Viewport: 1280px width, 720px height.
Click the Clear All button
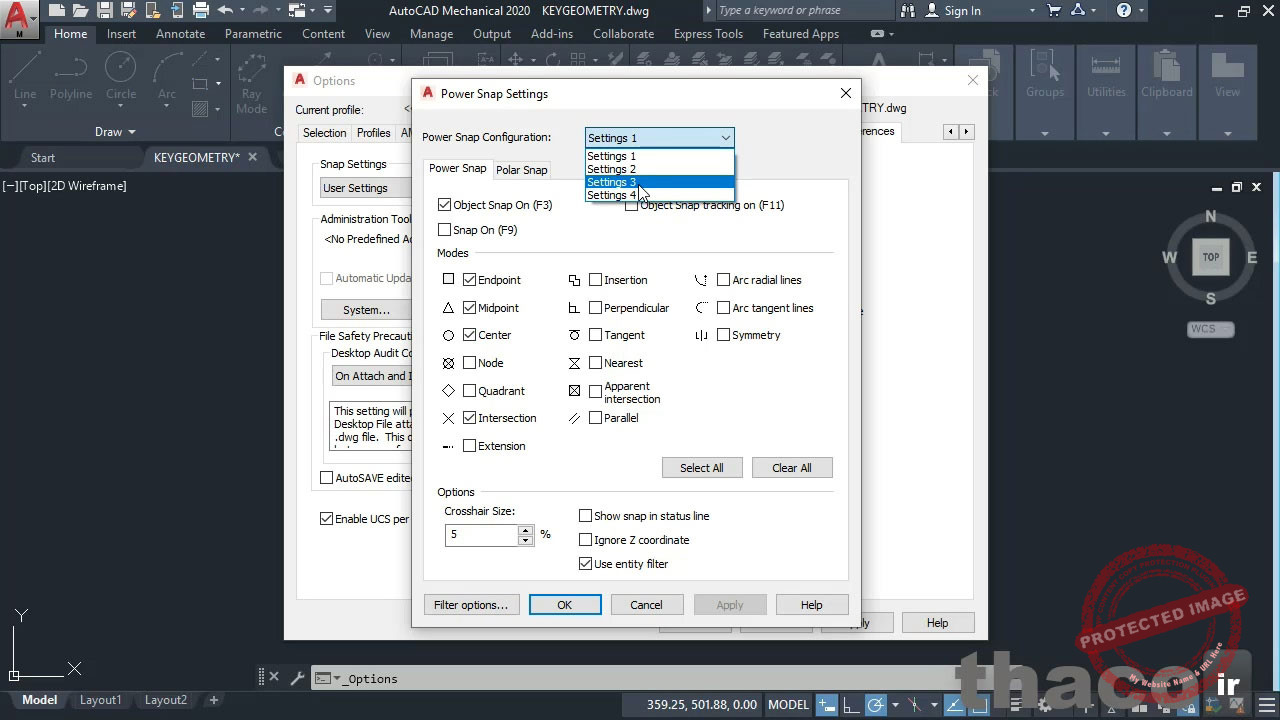(792, 468)
